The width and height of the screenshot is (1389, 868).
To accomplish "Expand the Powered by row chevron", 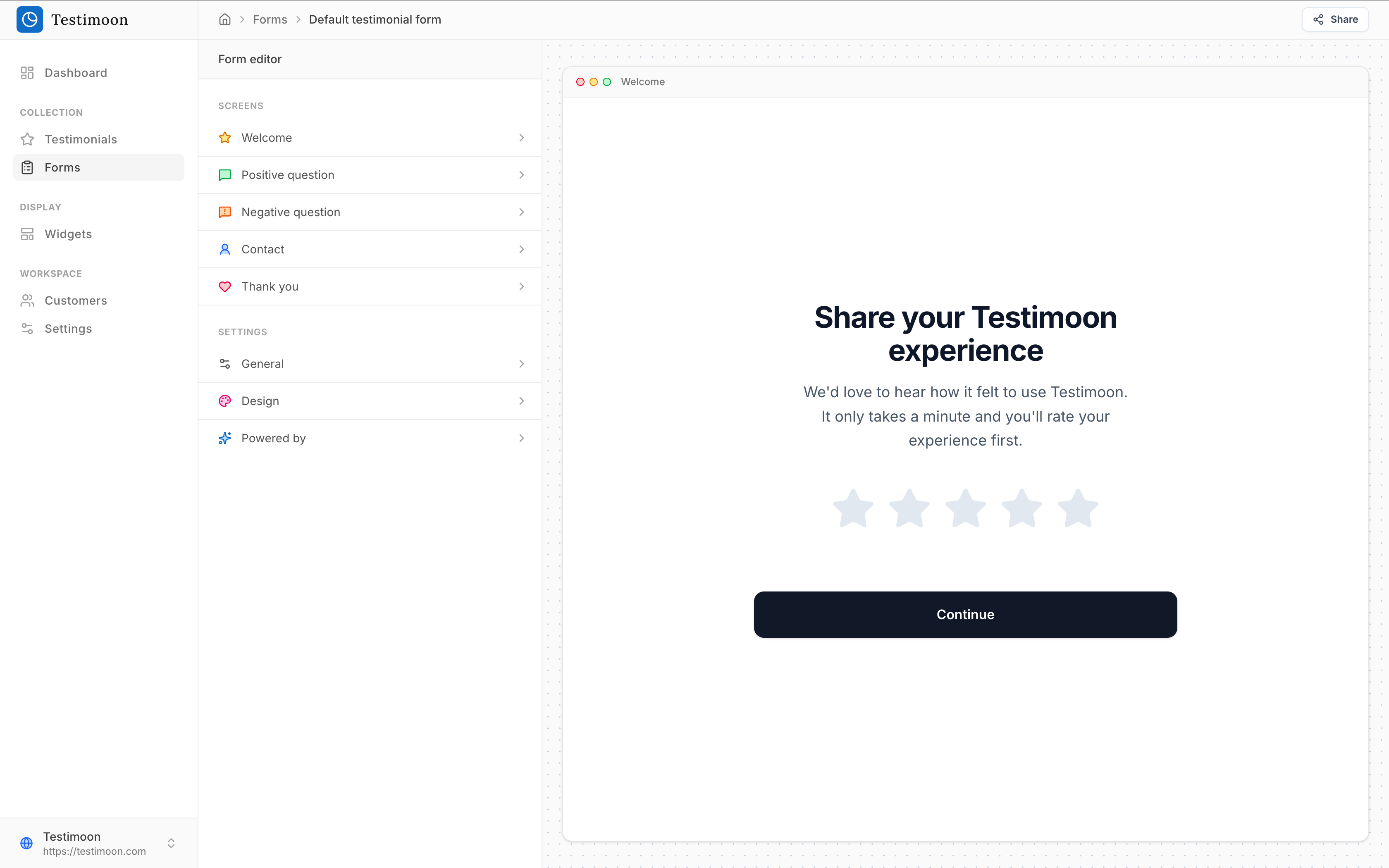I will point(521,439).
